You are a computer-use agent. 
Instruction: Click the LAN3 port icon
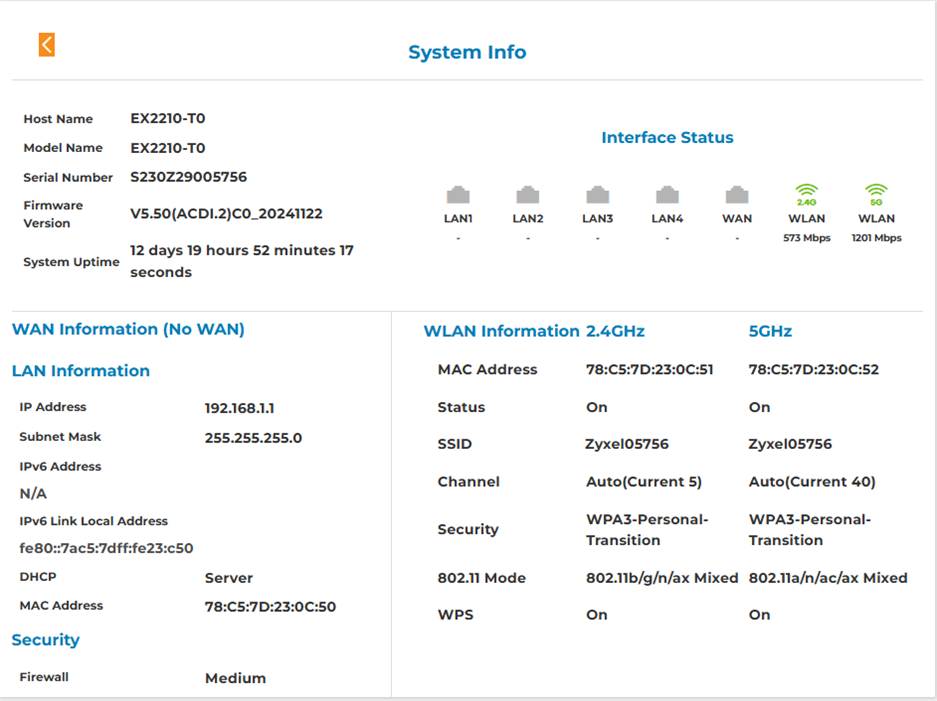[x=598, y=195]
